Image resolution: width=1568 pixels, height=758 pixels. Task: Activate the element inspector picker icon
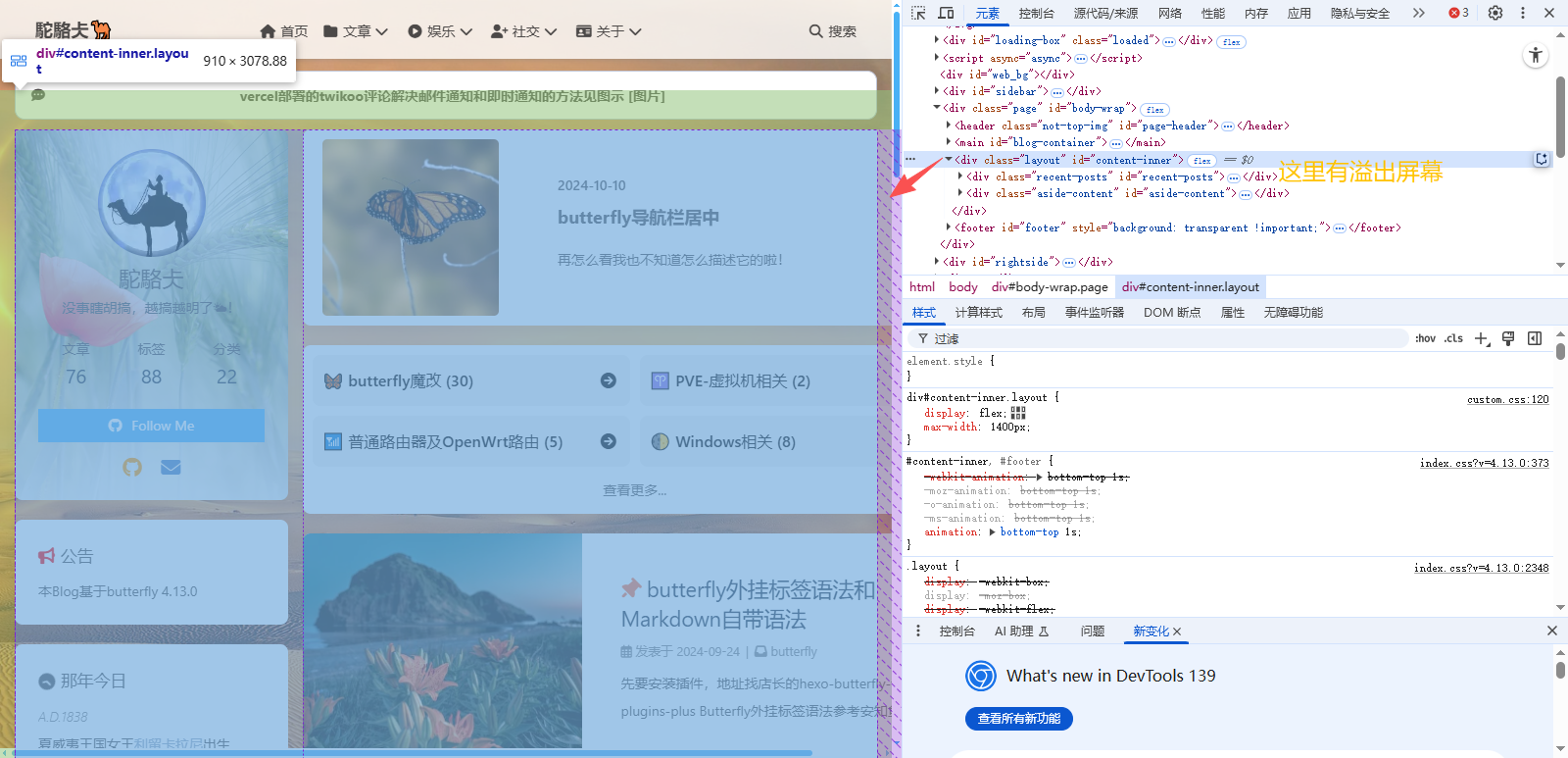(918, 13)
